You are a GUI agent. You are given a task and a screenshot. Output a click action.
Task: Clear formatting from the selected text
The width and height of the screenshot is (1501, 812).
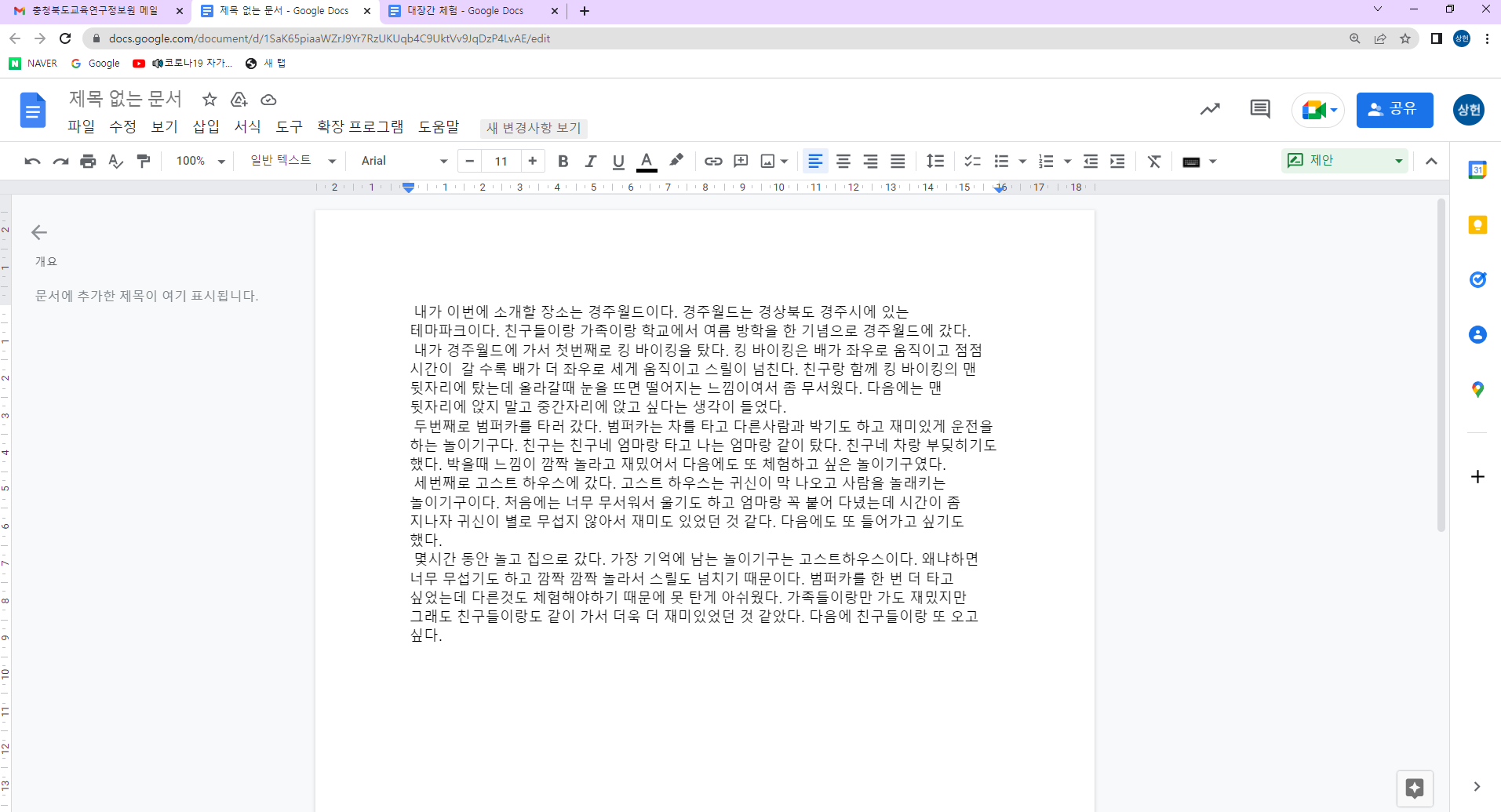tap(1154, 162)
